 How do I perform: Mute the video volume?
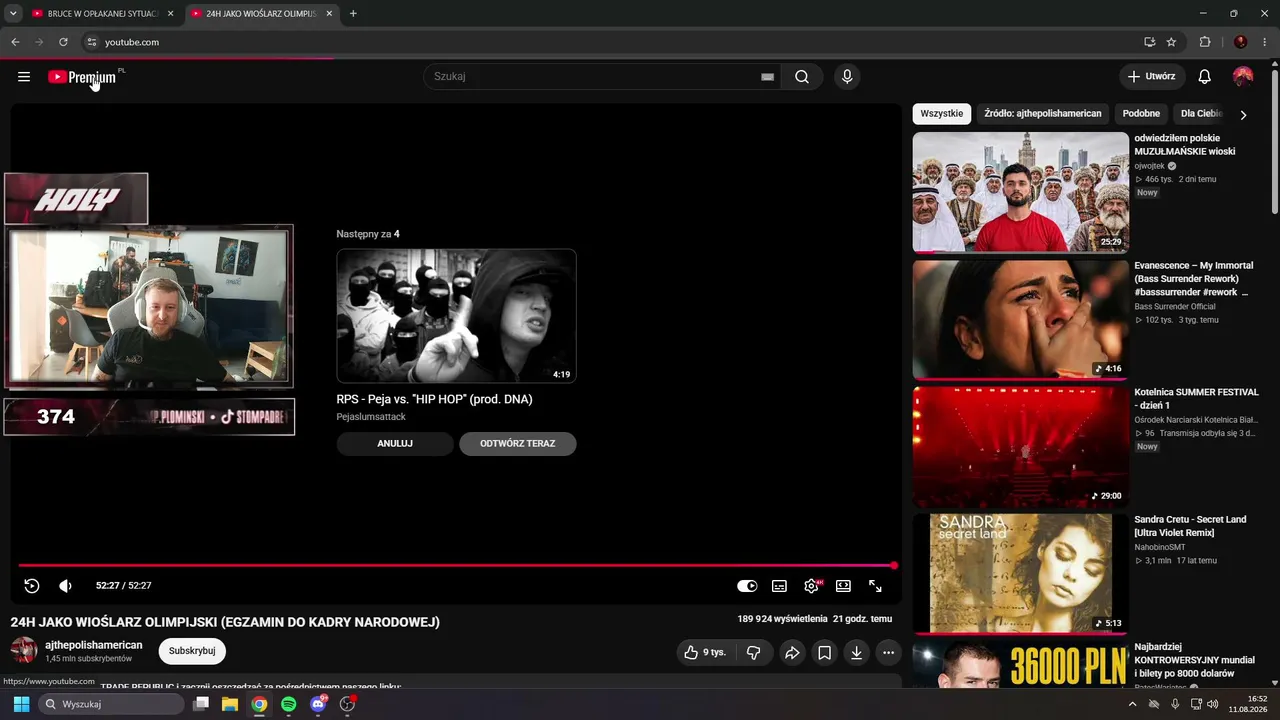[65, 586]
